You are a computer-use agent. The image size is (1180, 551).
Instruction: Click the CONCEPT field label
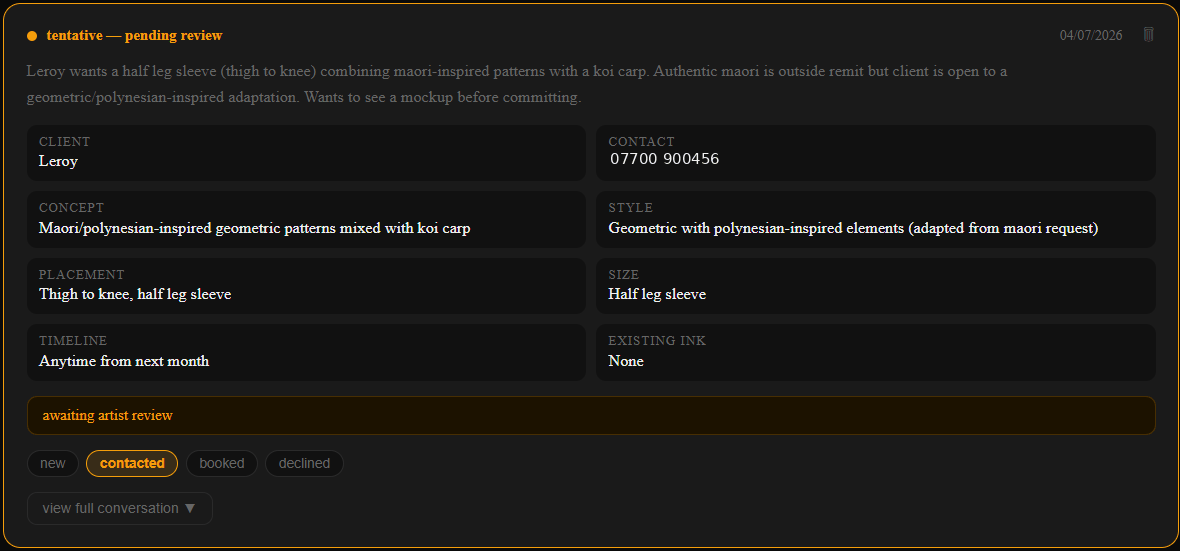71,208
